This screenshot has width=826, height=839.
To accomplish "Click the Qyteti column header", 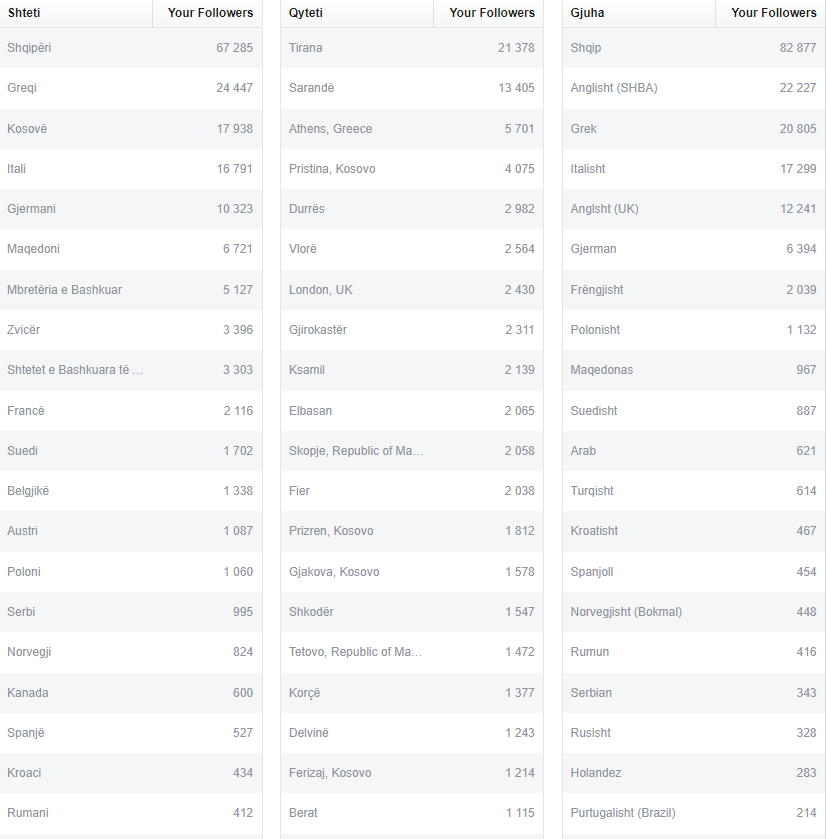I will pos(357,13).
